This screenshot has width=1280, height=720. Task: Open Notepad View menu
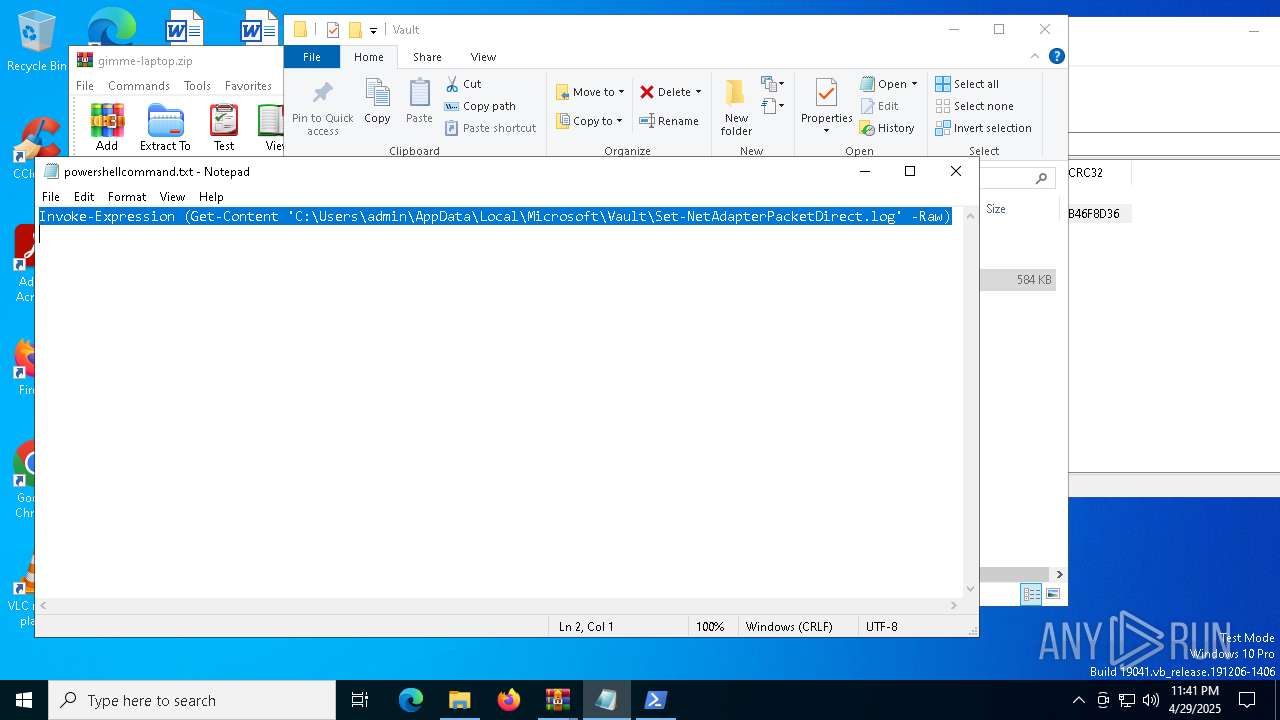pos(172,197)
